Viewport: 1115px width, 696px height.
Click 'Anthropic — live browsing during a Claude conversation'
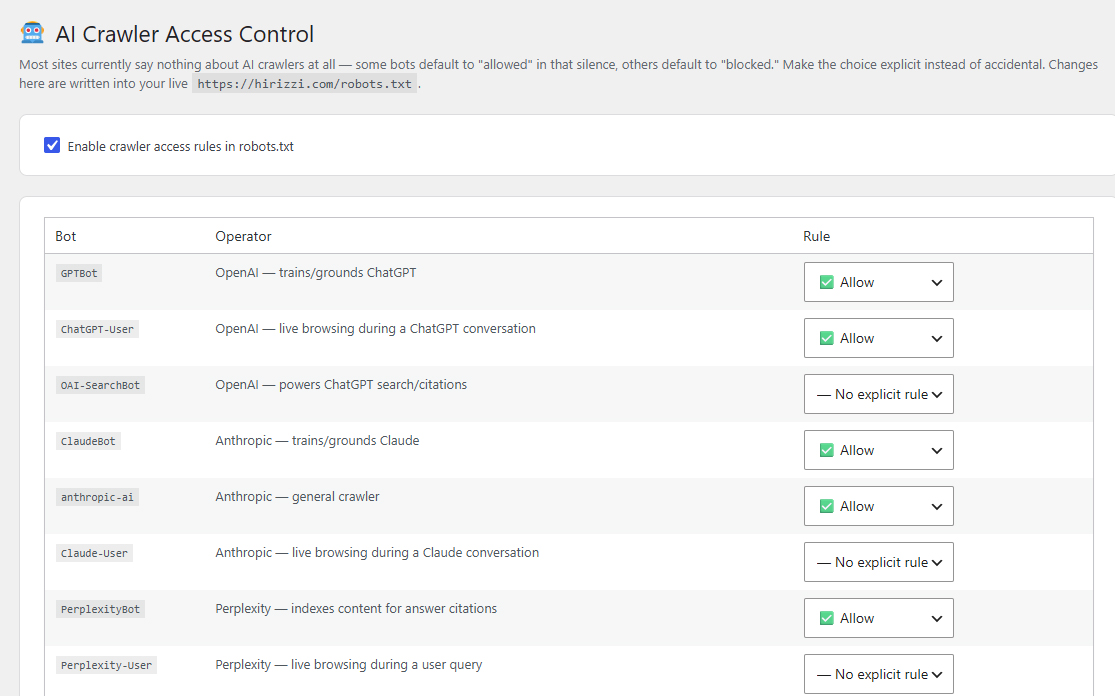[377, 552]
